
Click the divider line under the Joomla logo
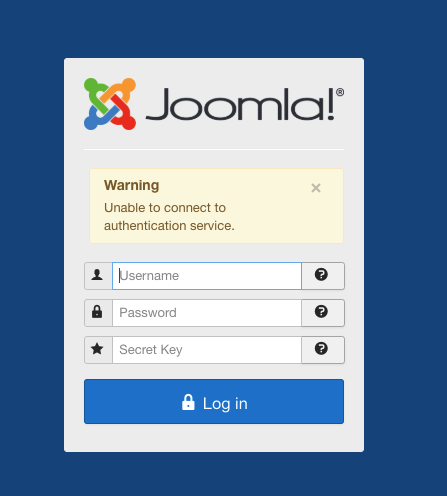tap(214, 150)
